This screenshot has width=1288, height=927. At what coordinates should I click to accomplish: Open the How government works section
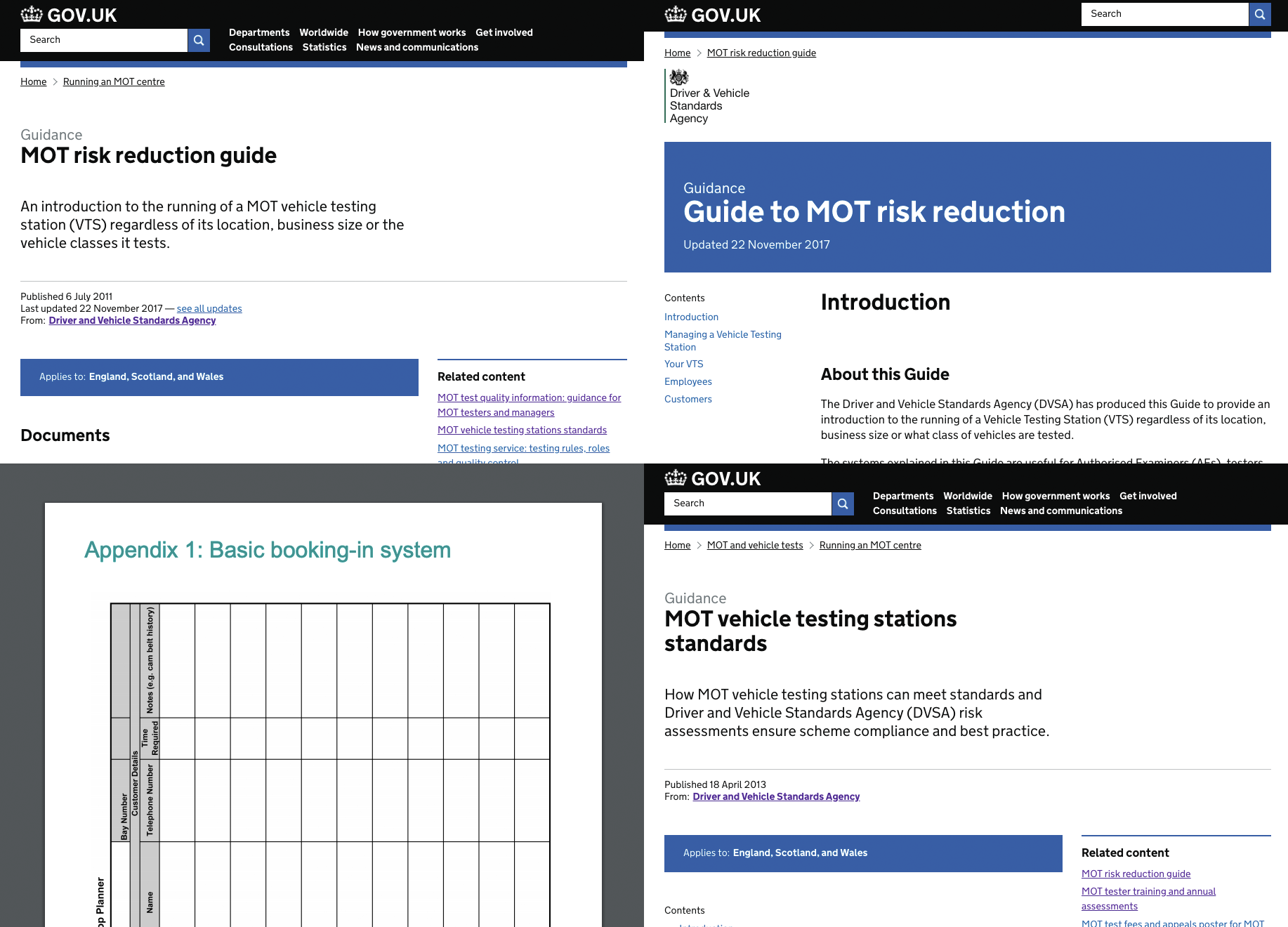tap(412, 32)
